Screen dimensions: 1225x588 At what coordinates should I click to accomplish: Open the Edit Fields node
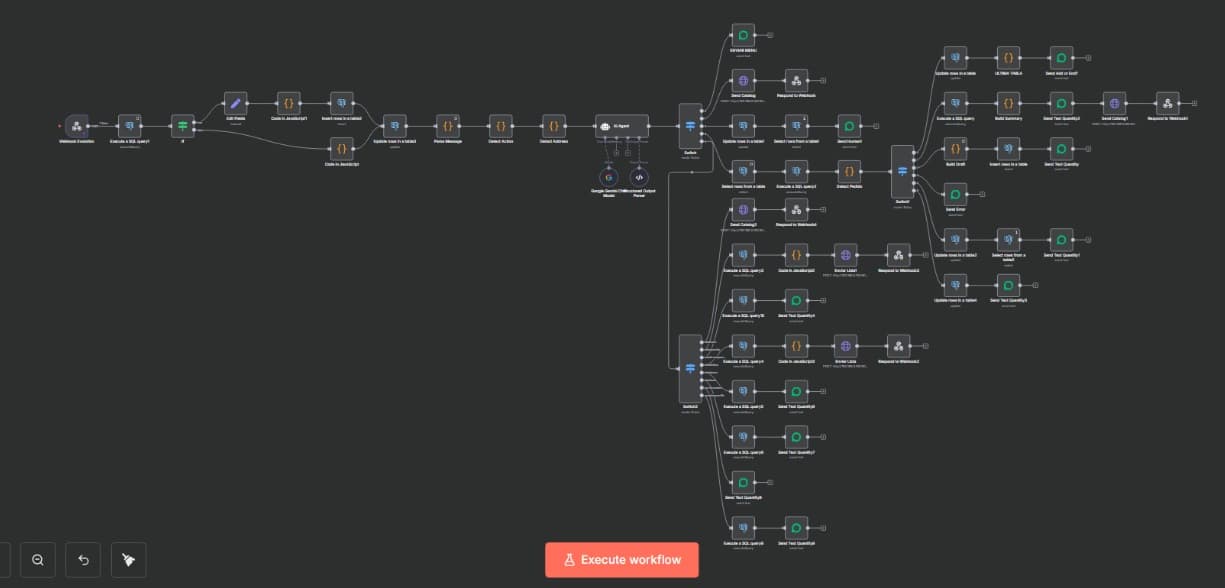[236, 103]
